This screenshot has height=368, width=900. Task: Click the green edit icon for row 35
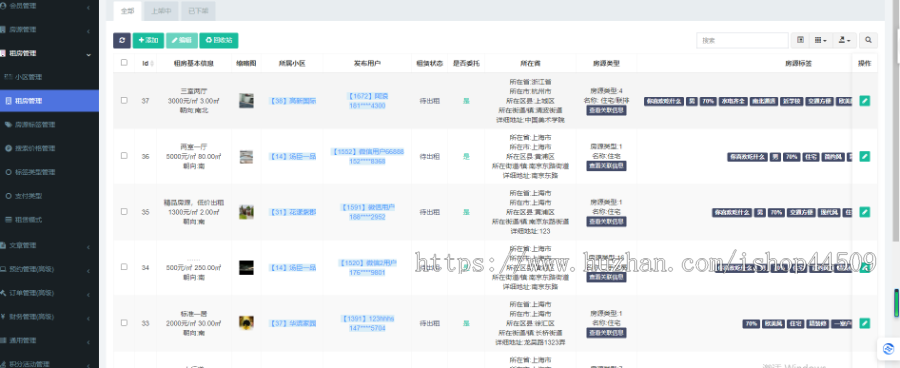[x=864, y=212]
